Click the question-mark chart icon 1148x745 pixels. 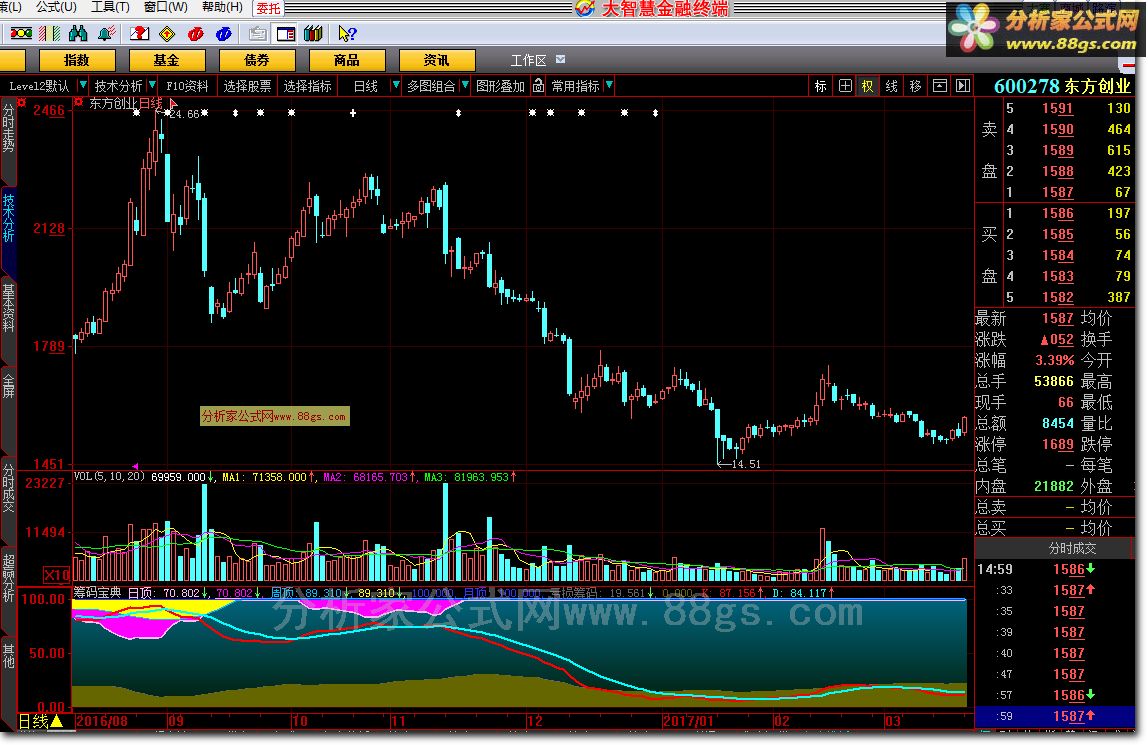[x=139, y=34]
